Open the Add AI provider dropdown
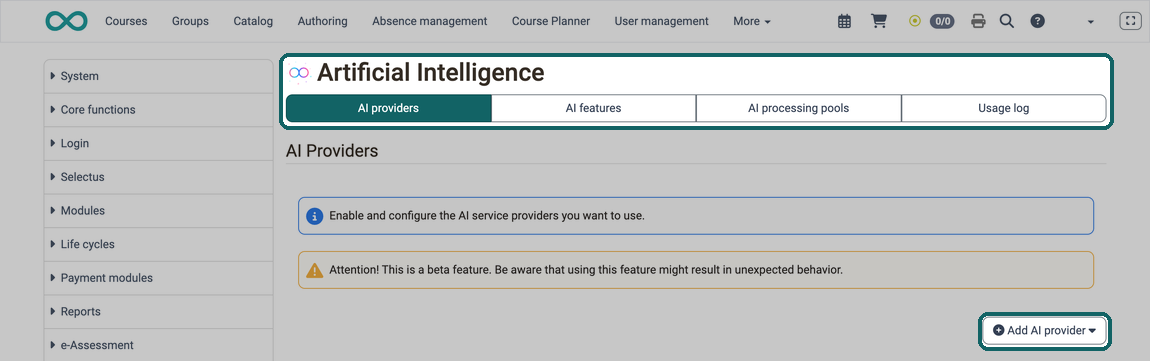This screenshot has height=361, width=1150. [1044, 331]
